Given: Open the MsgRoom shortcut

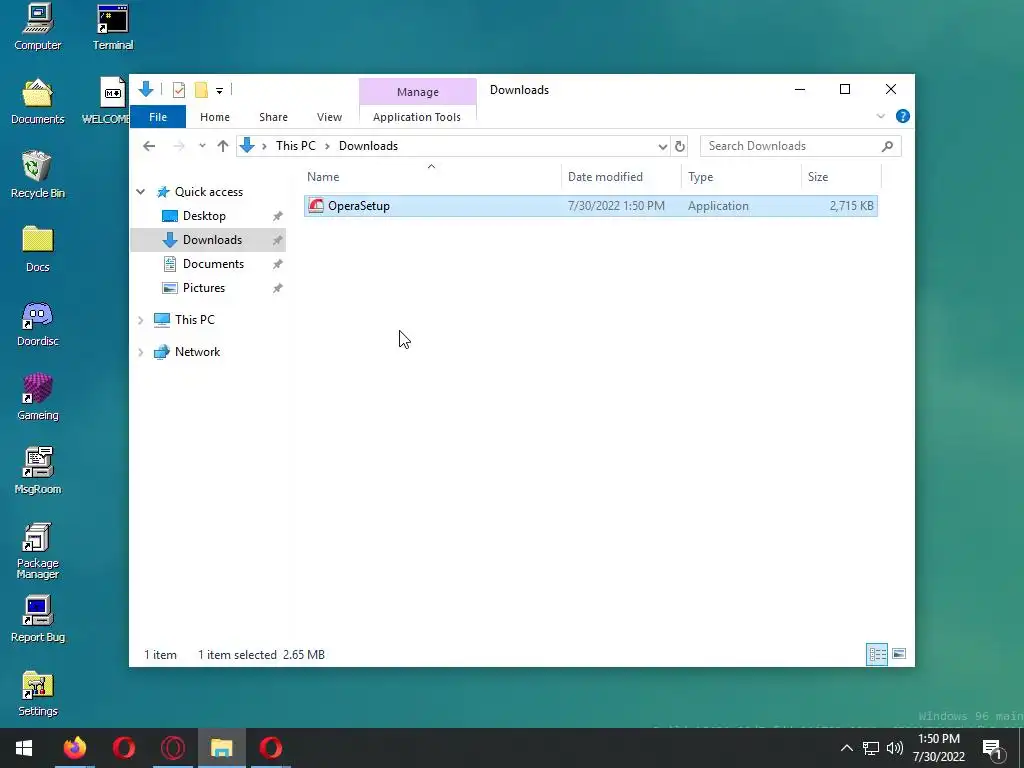Looking at the screenshot, I should 38,471.
